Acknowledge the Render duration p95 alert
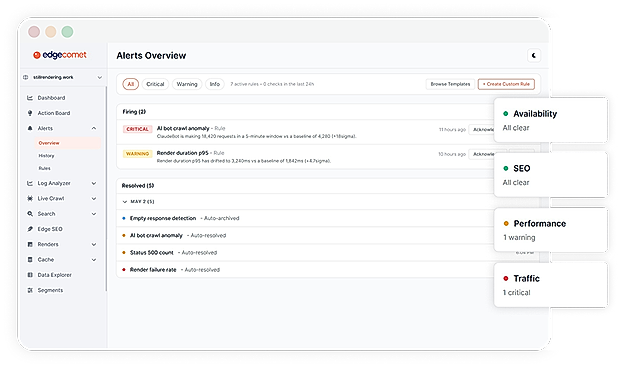 click(x=482, y=154)
